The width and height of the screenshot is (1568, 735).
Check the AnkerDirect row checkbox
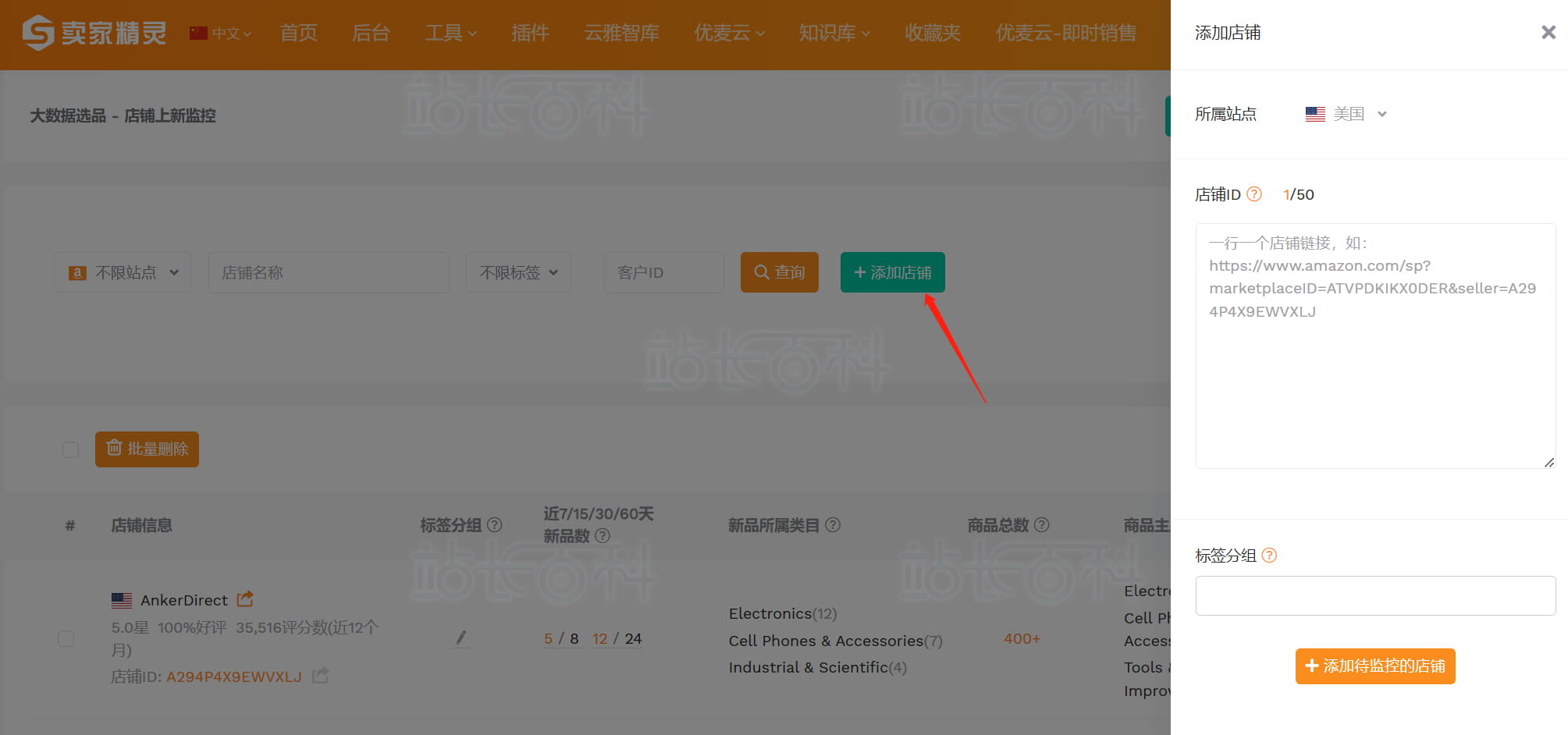(x=66, y=638)
